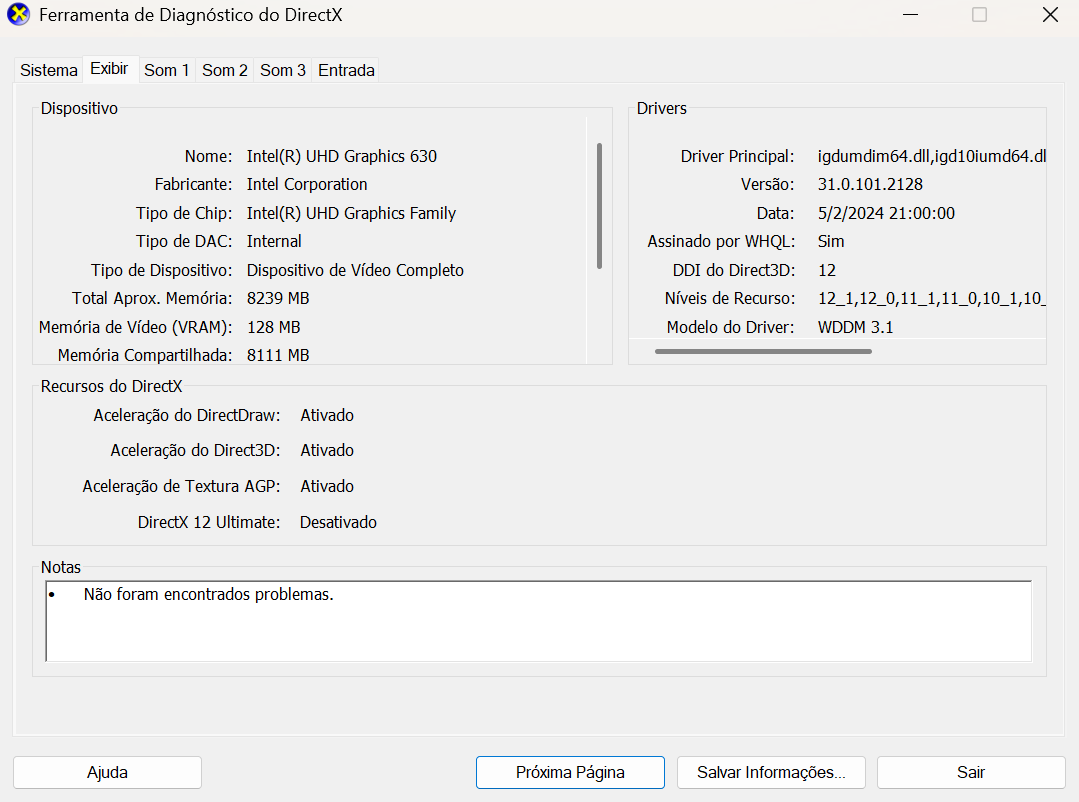Click the Dispositivo vertical scrollbar thumb
The width and height of the screenshot is (1079, 802).
599,206
